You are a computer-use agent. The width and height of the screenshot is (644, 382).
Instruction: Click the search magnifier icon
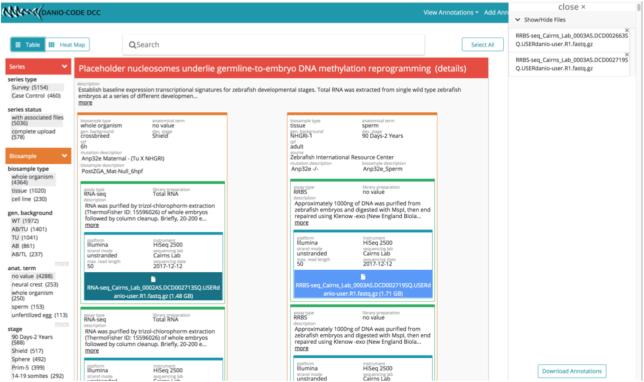[x=132, y=45]
